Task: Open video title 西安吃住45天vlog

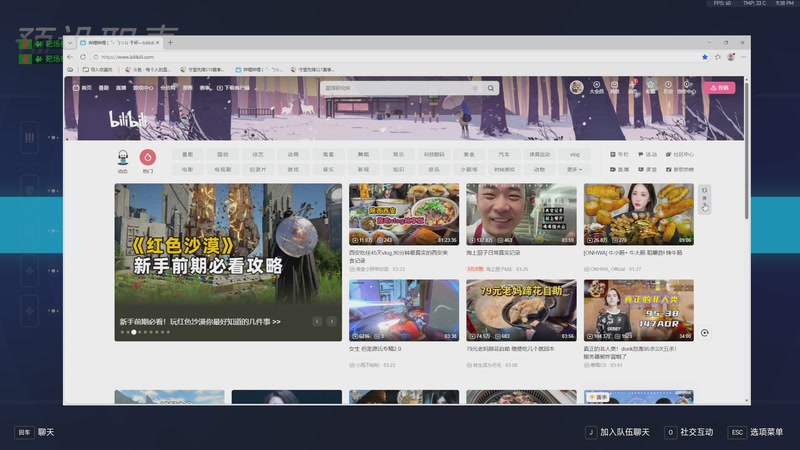Action: tap(398, 256)
